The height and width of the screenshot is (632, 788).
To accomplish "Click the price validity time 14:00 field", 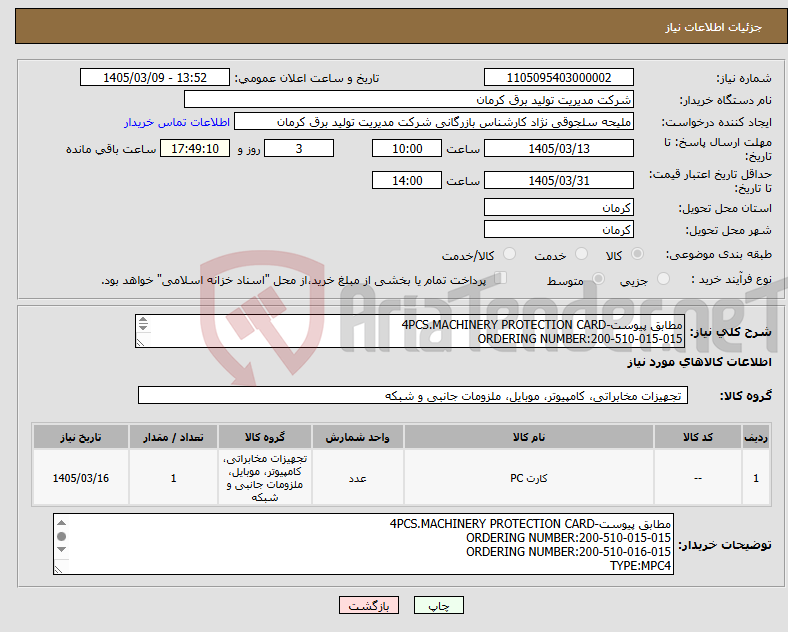I will pyautogui.click(x=407, y=180).
